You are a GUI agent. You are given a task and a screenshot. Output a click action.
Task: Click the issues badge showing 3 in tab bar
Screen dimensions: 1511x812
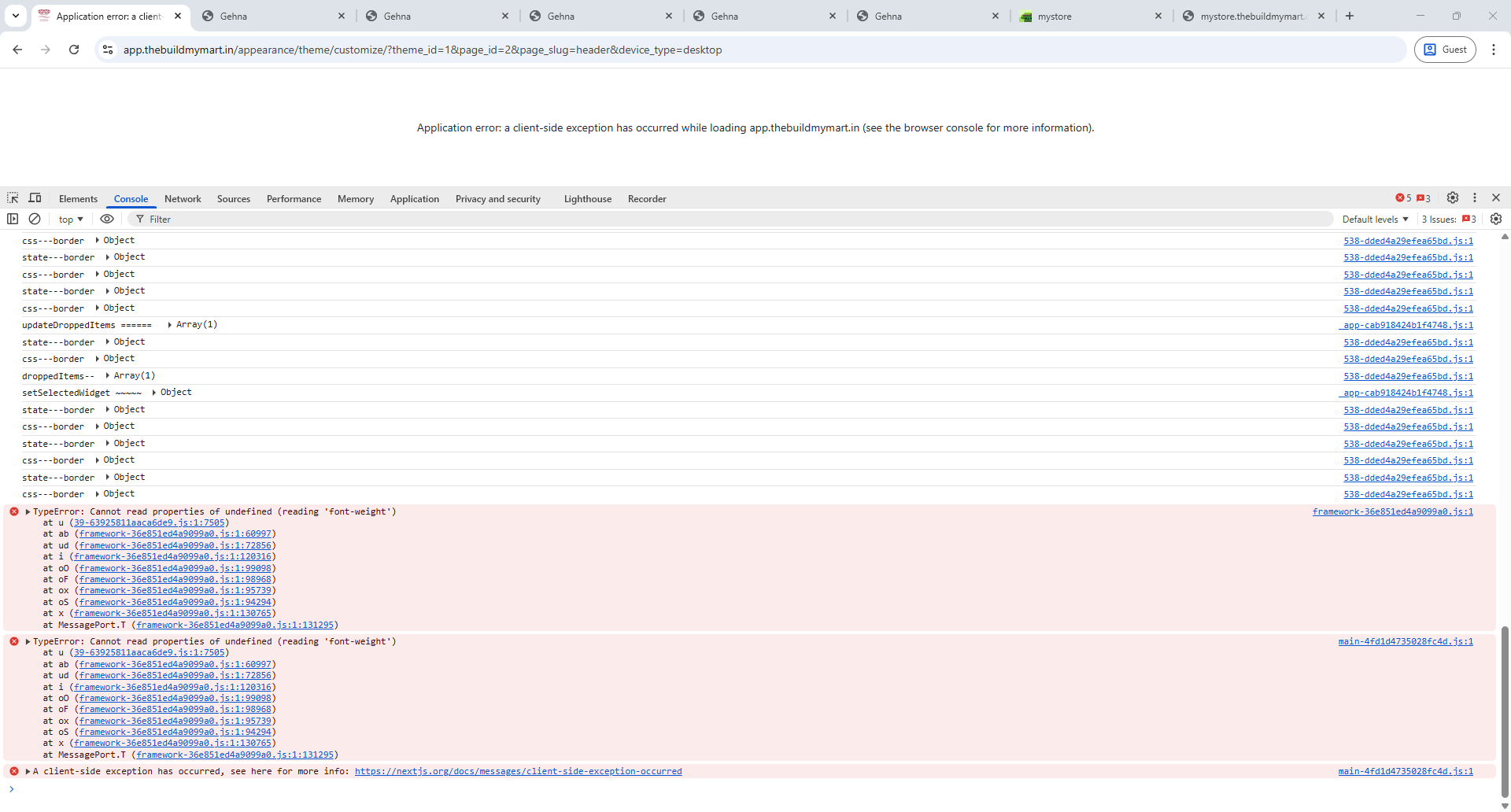pyautogui.click(x=1424, y=198)
